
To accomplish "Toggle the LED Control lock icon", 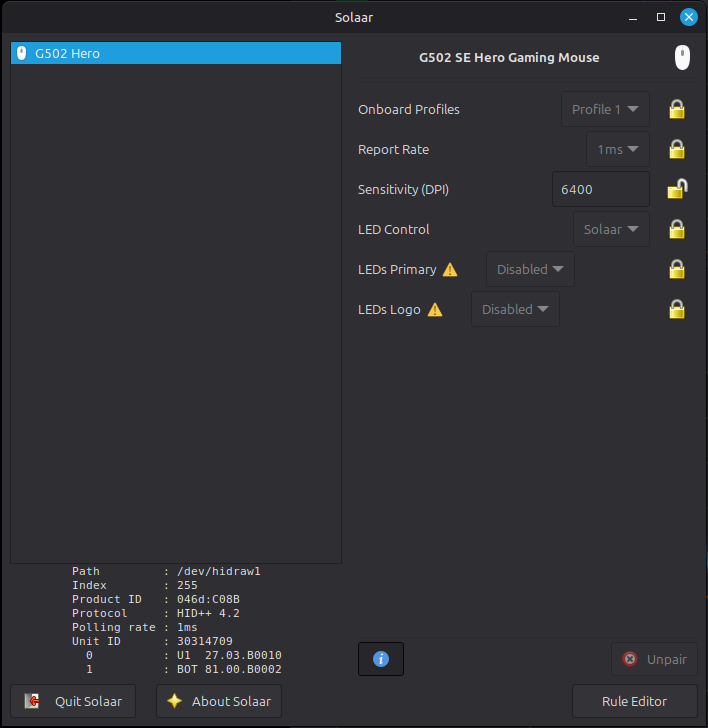I will click(677, 229).
